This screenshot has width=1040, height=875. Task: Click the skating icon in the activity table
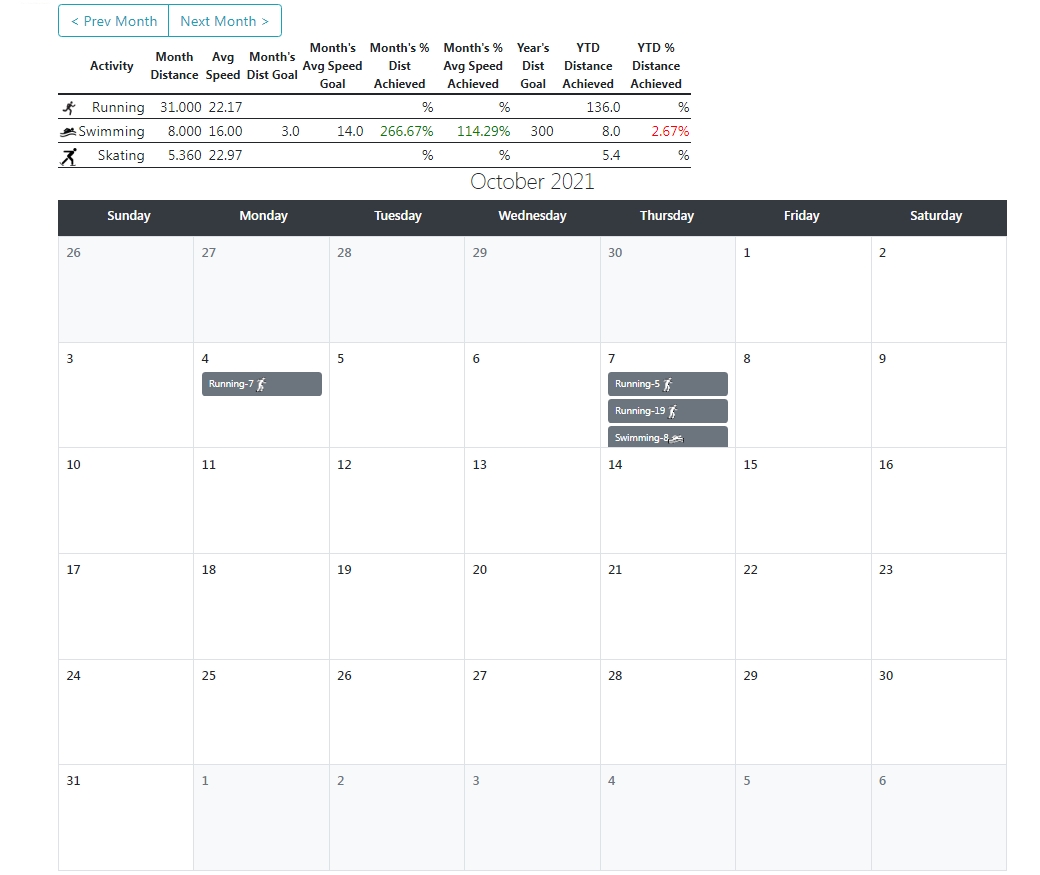tap(68, 156)
